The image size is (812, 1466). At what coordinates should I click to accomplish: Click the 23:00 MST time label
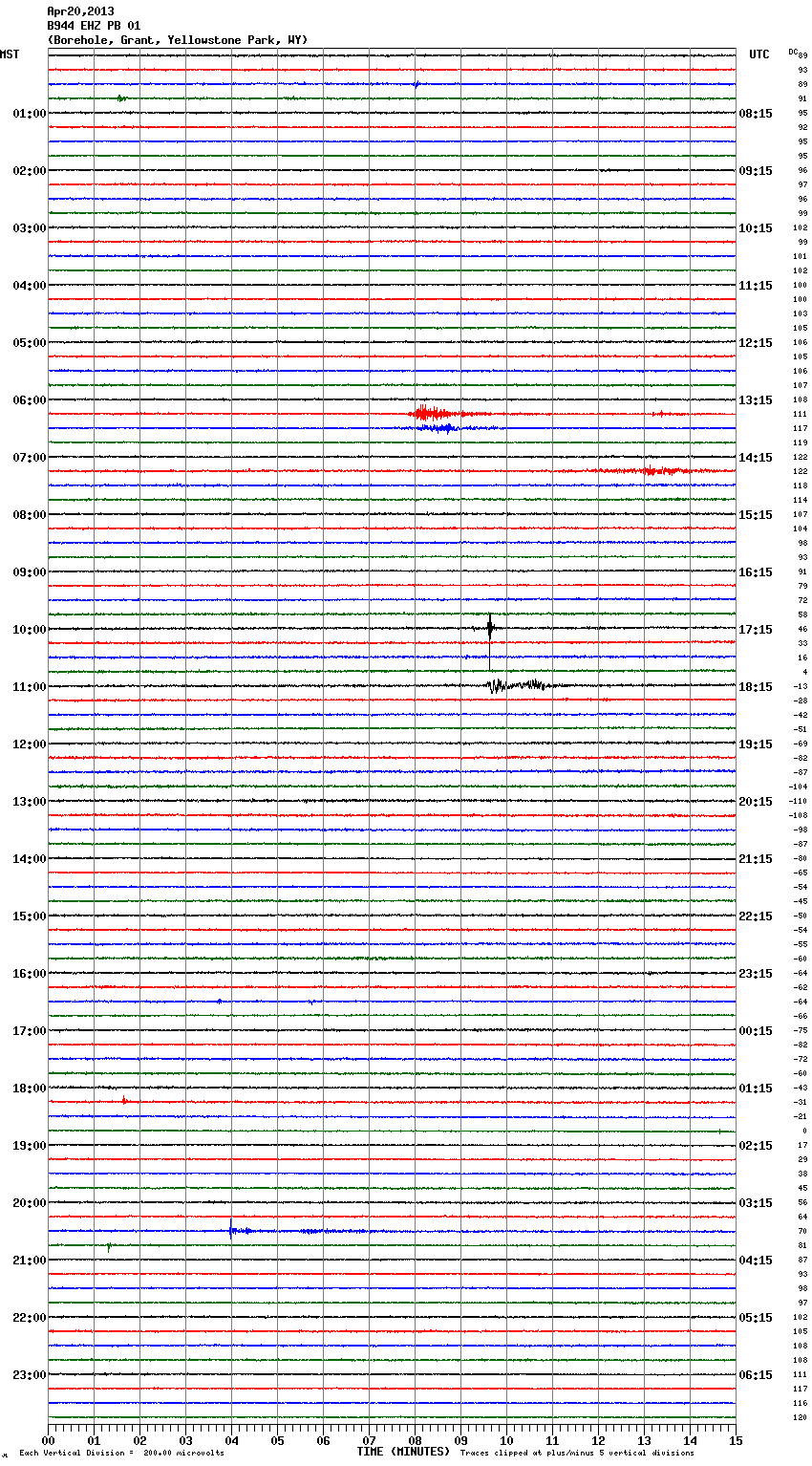pos(30,1375)
